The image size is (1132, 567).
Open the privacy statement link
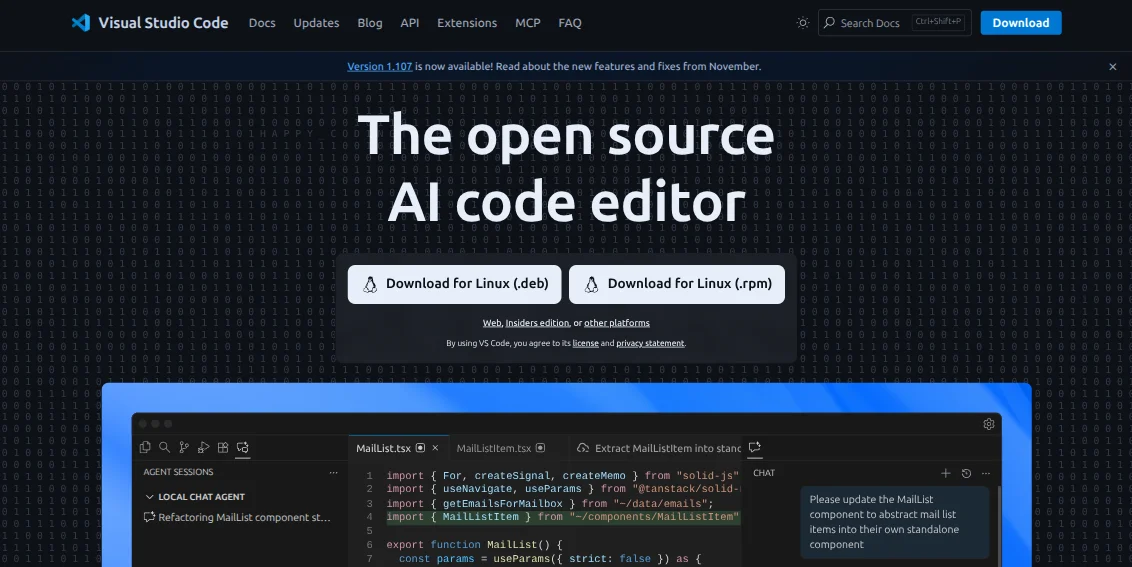pos(650,344)
